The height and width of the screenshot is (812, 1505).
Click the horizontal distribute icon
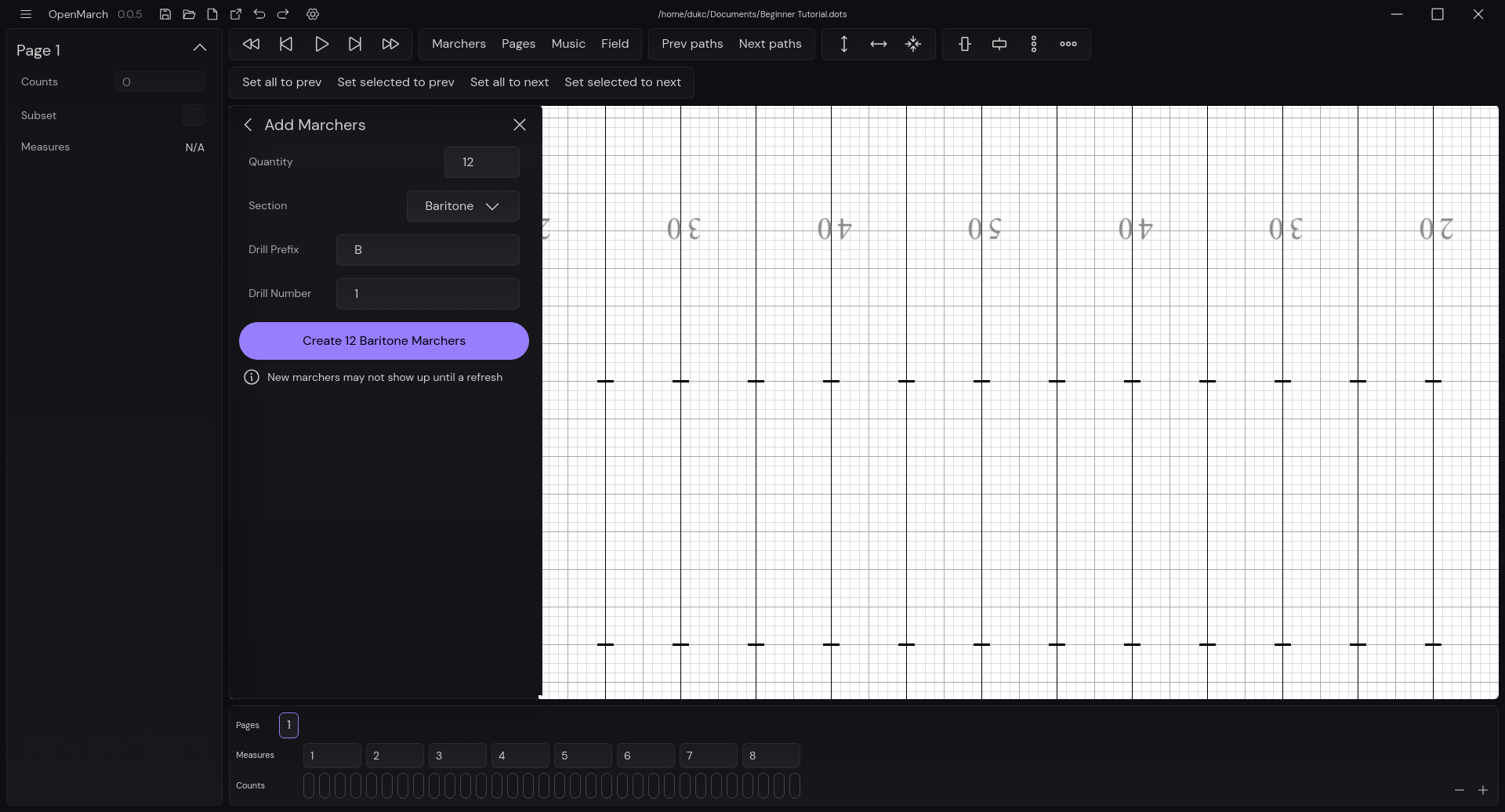(999, 44)
